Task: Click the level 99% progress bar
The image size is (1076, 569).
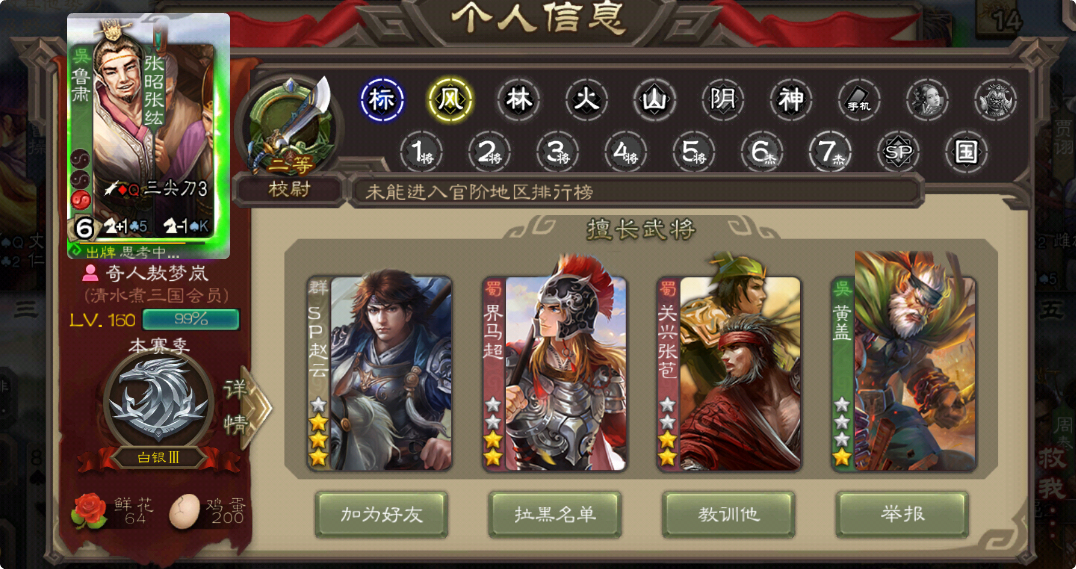Action: tap(191, 319)
